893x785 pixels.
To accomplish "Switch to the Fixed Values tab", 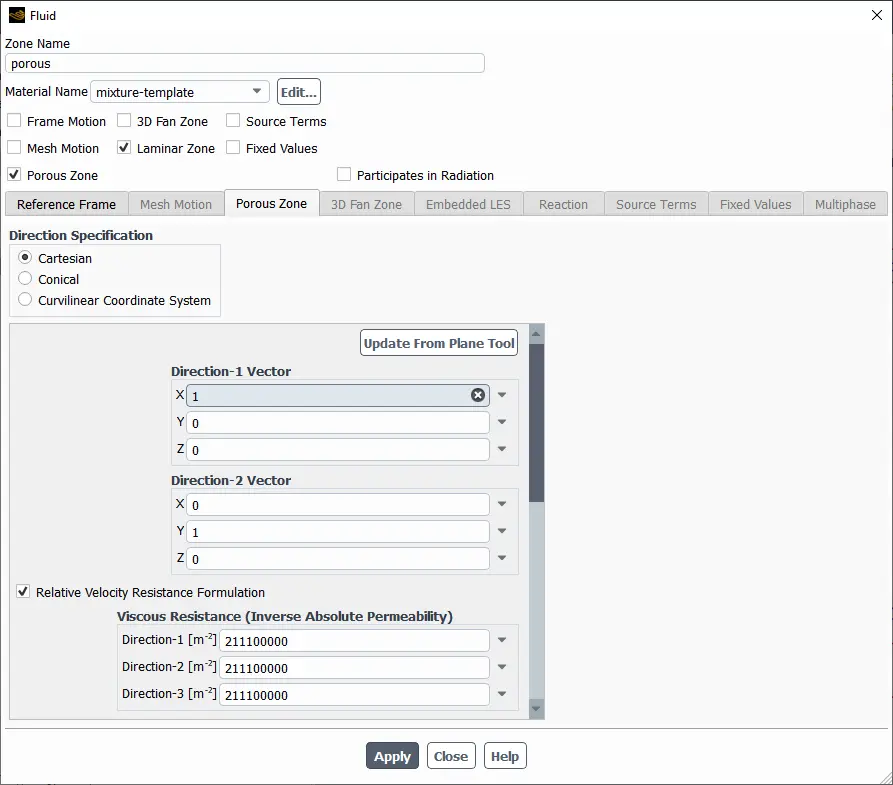I will coord(755,204).
